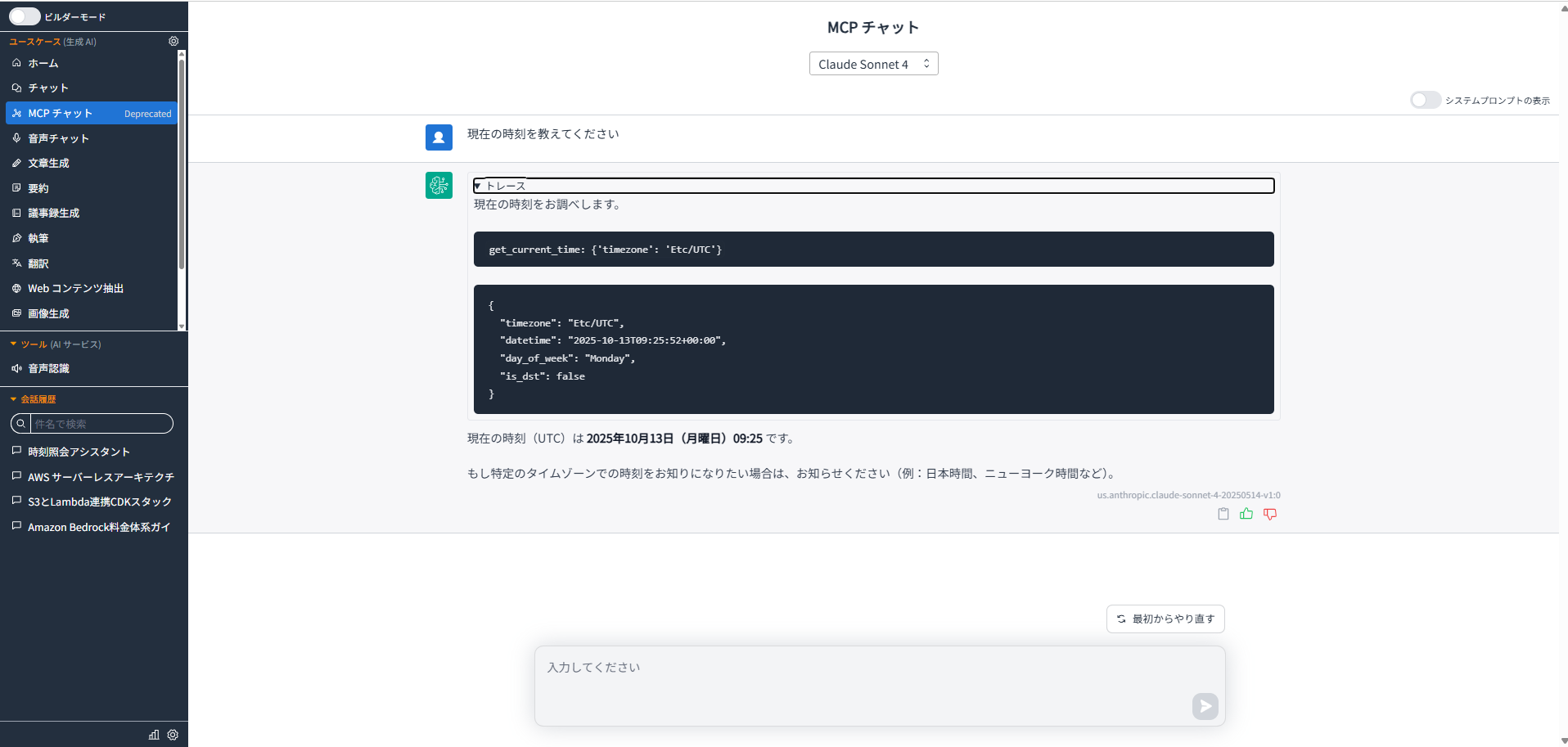Click the assistant avatar icon
The height and width of the screenshot is (747, 1568).
click(x=439, y=186)
